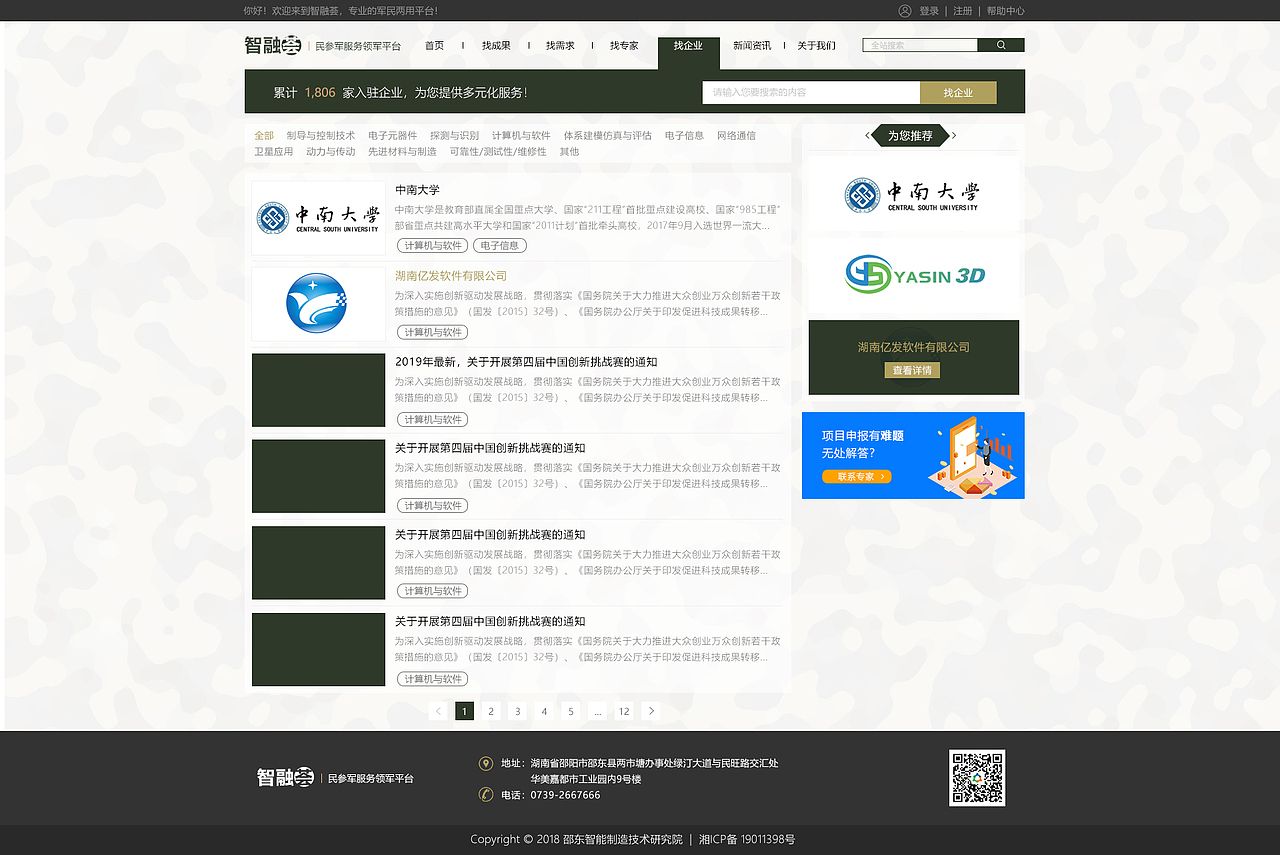
Task: Click the 电子信息 tag under 中南大学
Action: tap(500, 246)
